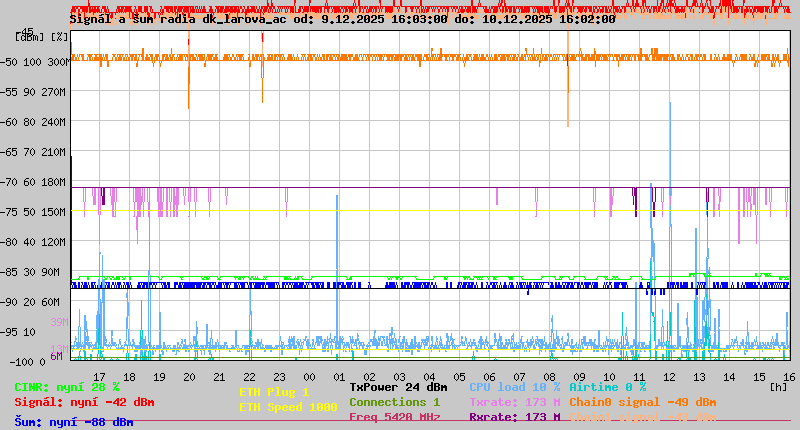Click the 'ETH Speed 1000' legend label

tap(288, 407)
